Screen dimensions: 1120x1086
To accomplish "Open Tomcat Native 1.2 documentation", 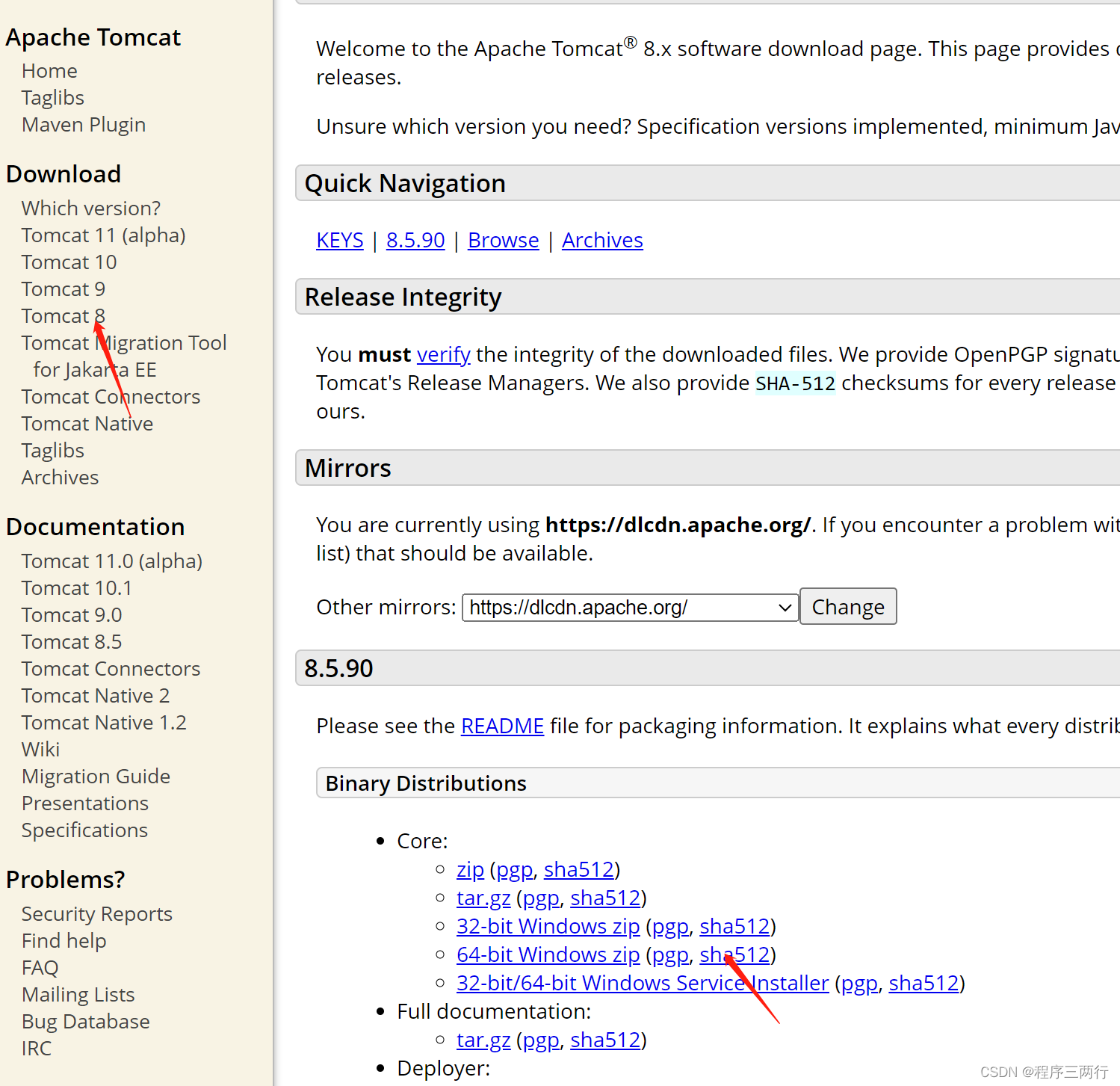I will [x=104, y=723].
